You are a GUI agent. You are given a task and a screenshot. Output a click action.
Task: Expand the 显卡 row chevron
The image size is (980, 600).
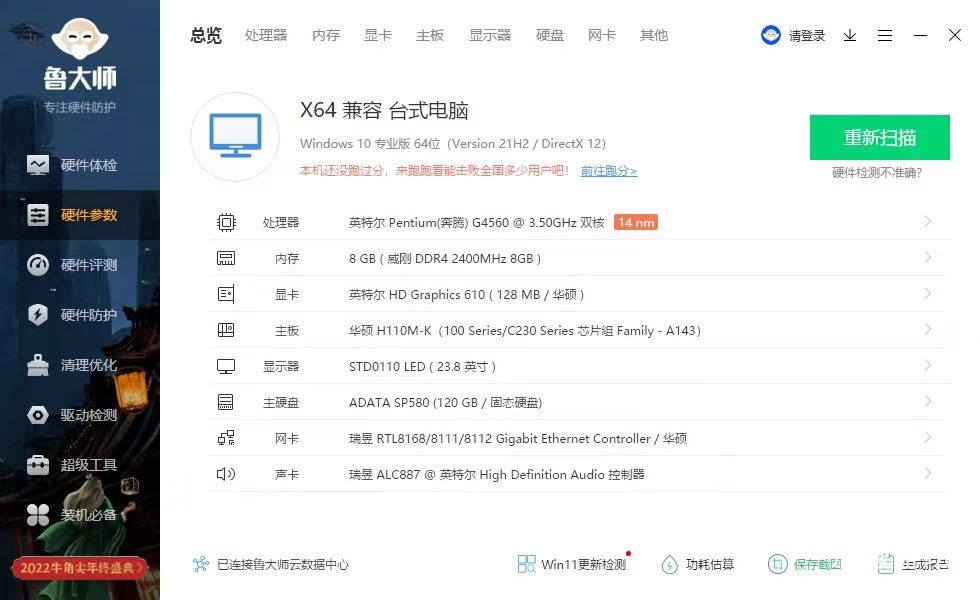tap(928, 293)
